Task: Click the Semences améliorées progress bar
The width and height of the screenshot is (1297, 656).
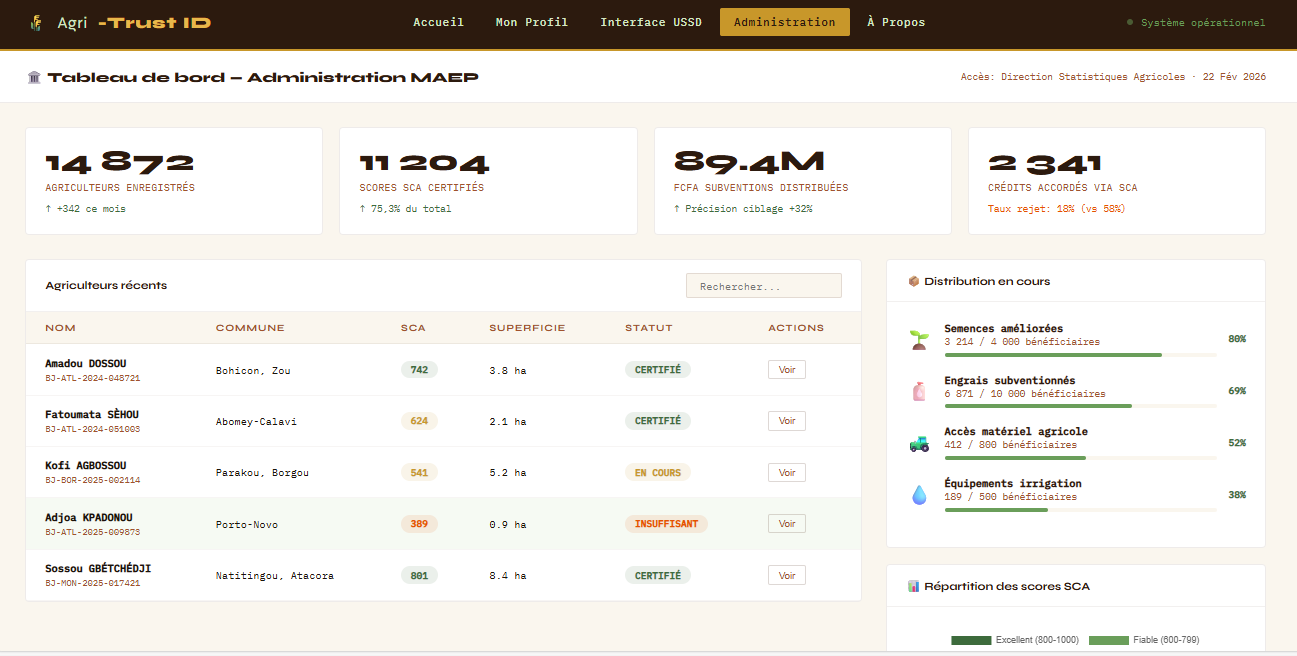Action: tap(1080, 355)
